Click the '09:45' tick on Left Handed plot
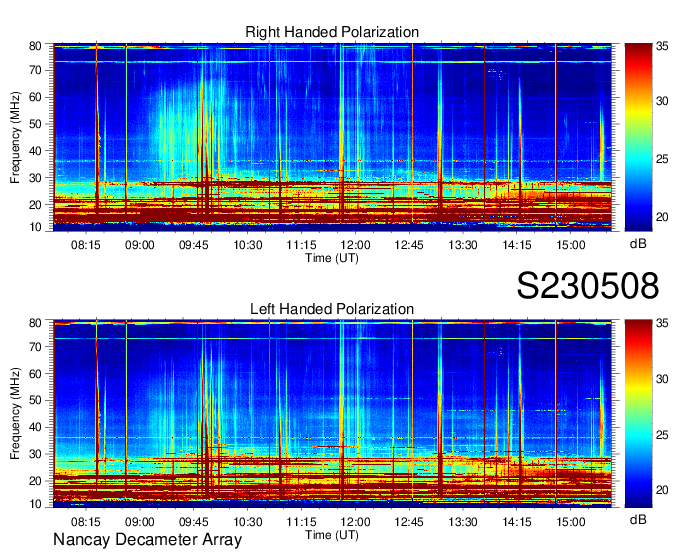The image size is (680, 552). pos(193,522)
